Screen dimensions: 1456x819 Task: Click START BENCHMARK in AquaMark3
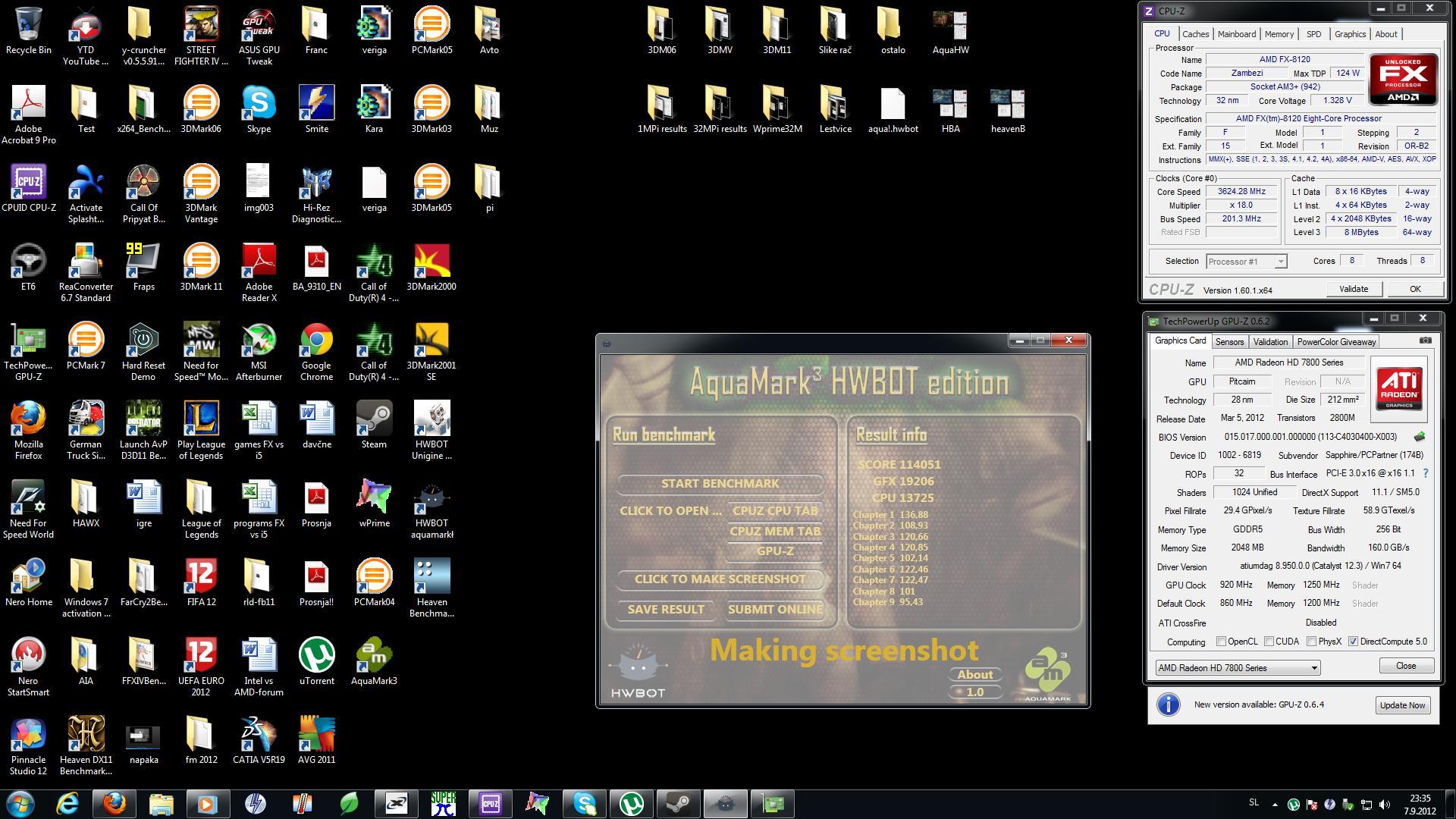tap(720, 484)
